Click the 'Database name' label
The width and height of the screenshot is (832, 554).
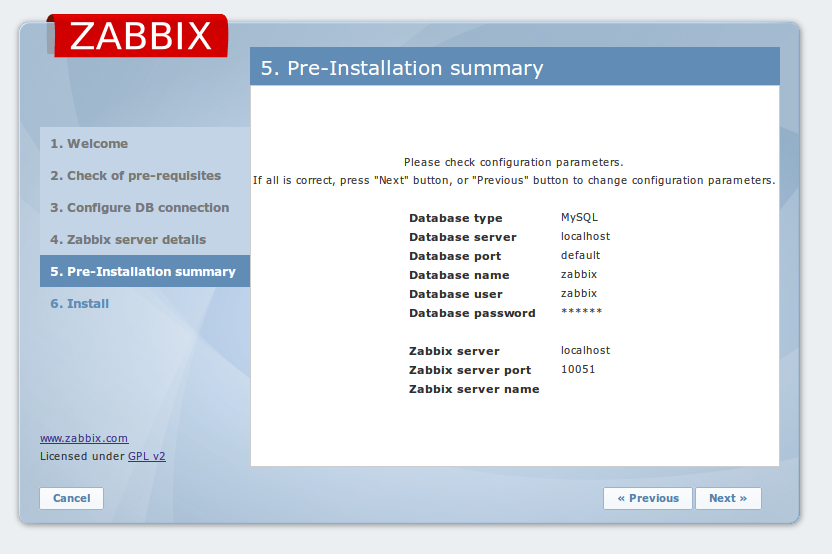click(x=459, y=275)
